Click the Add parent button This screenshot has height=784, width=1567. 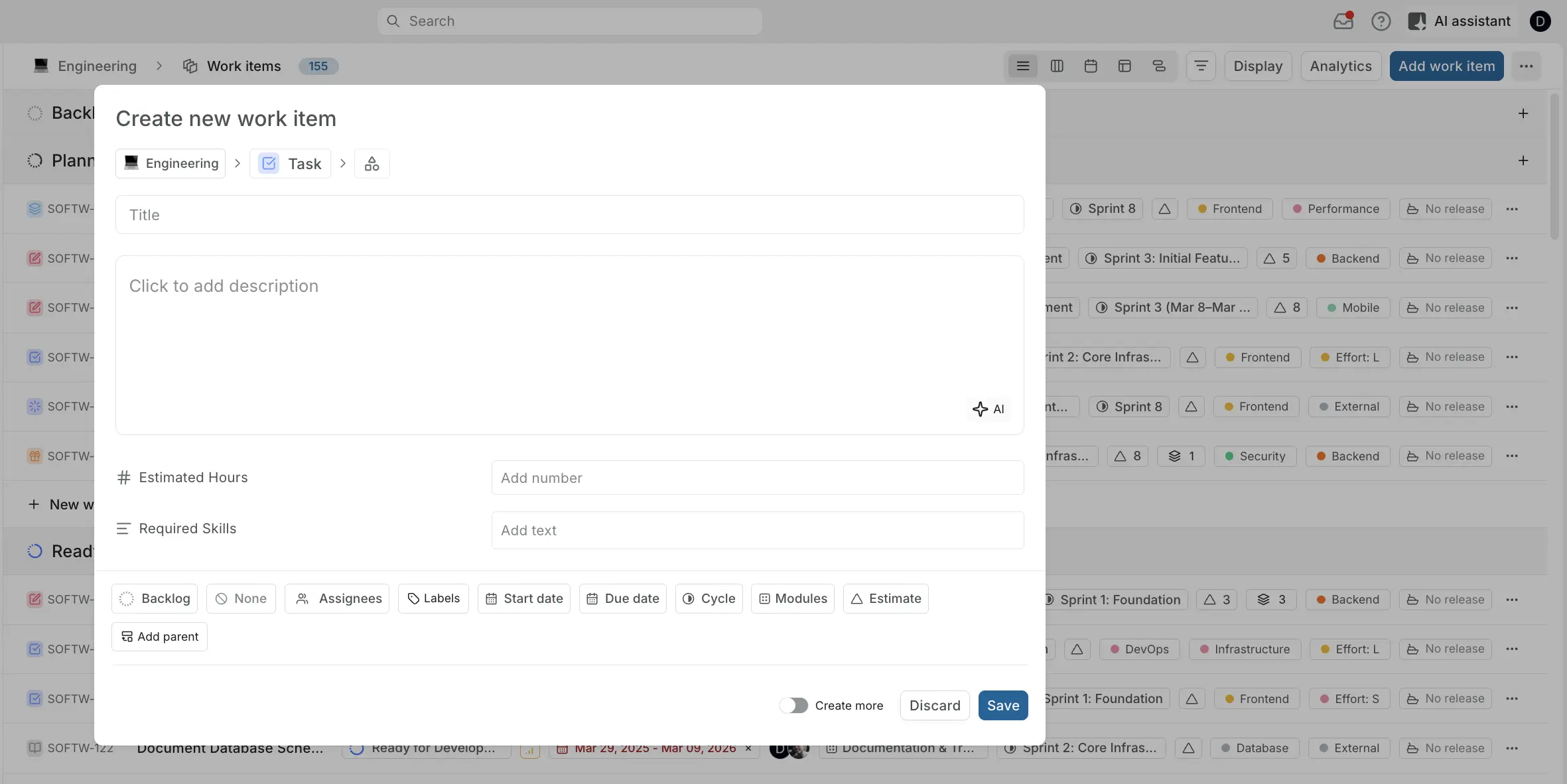click(x=159, y=636)
